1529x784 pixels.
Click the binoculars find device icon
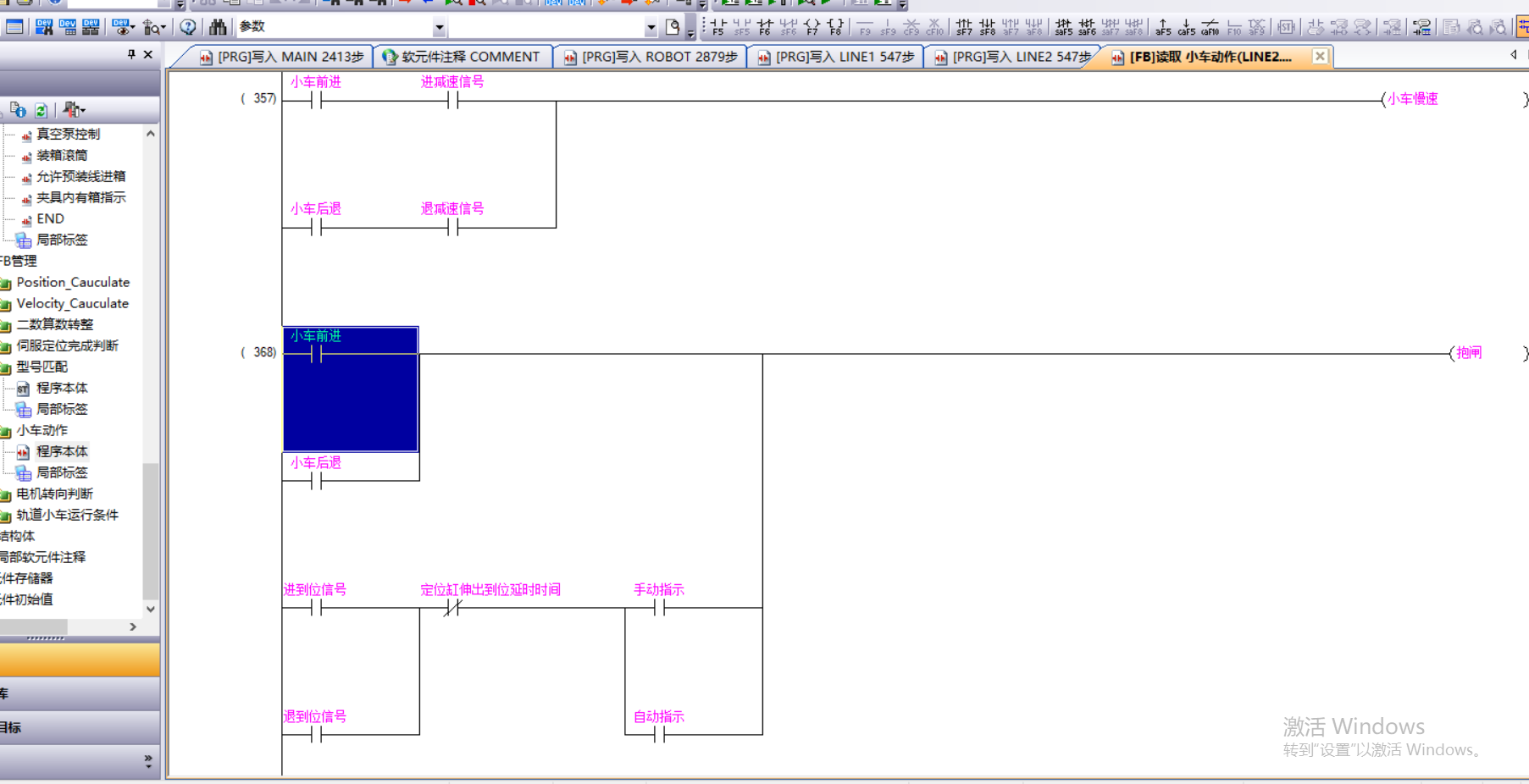218,27
